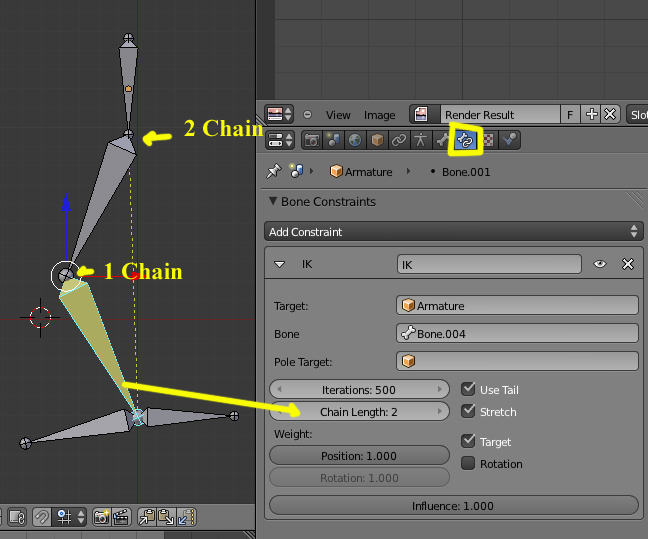Collapse the image editor header menus

307,114
